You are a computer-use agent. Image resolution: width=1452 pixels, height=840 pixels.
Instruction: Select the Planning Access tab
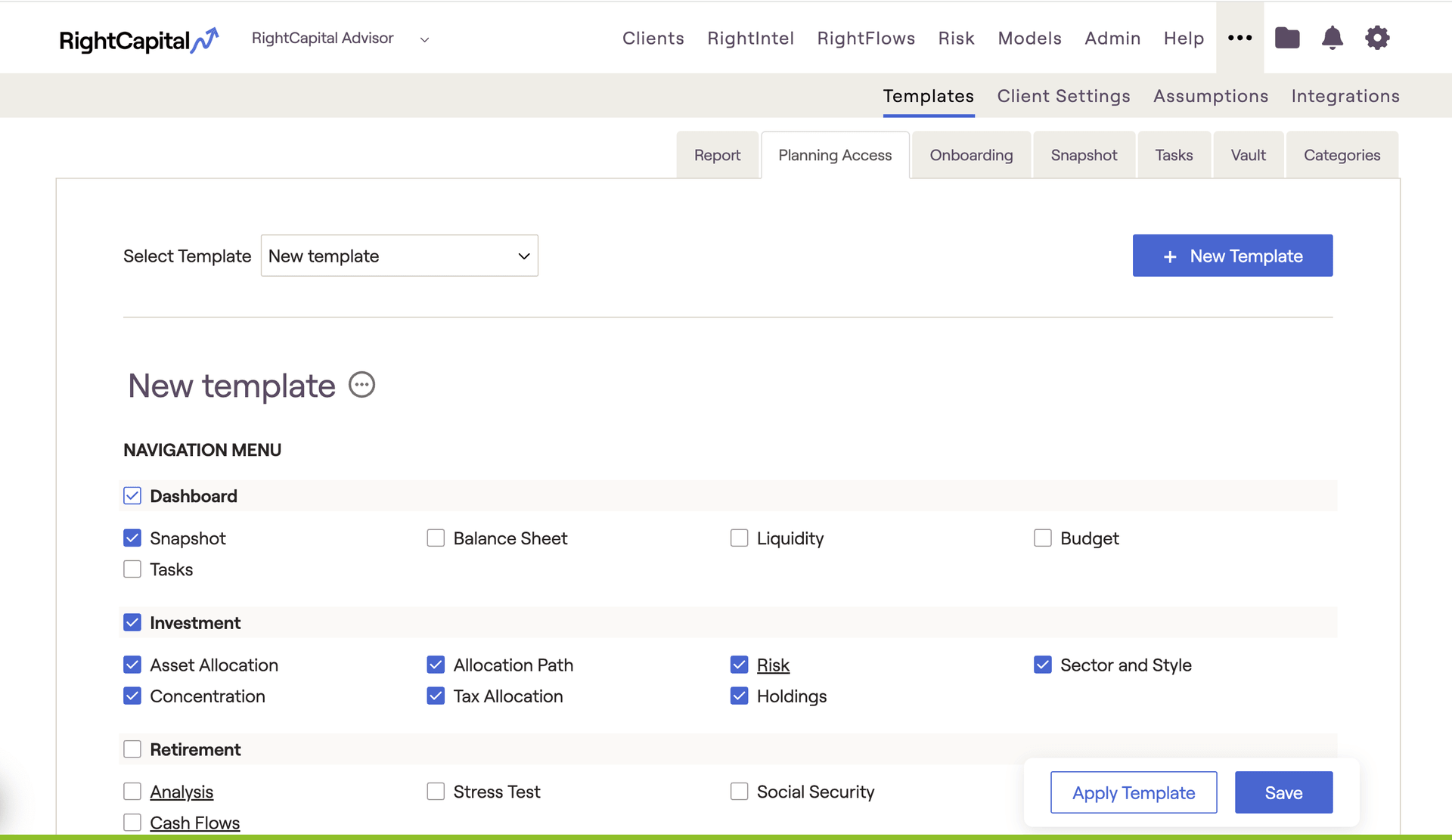coord(835,155)
